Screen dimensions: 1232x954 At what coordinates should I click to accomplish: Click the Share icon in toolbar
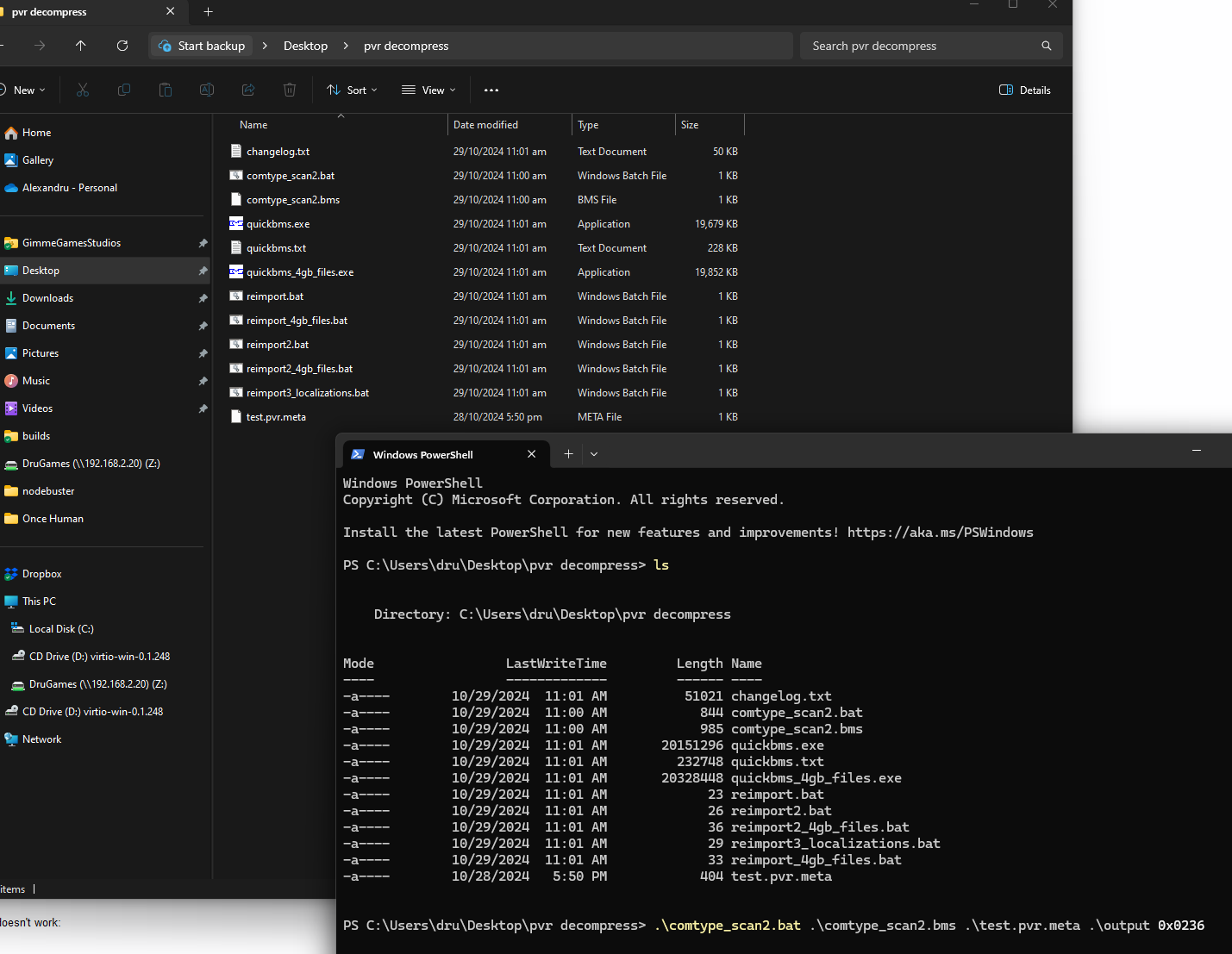248,90
